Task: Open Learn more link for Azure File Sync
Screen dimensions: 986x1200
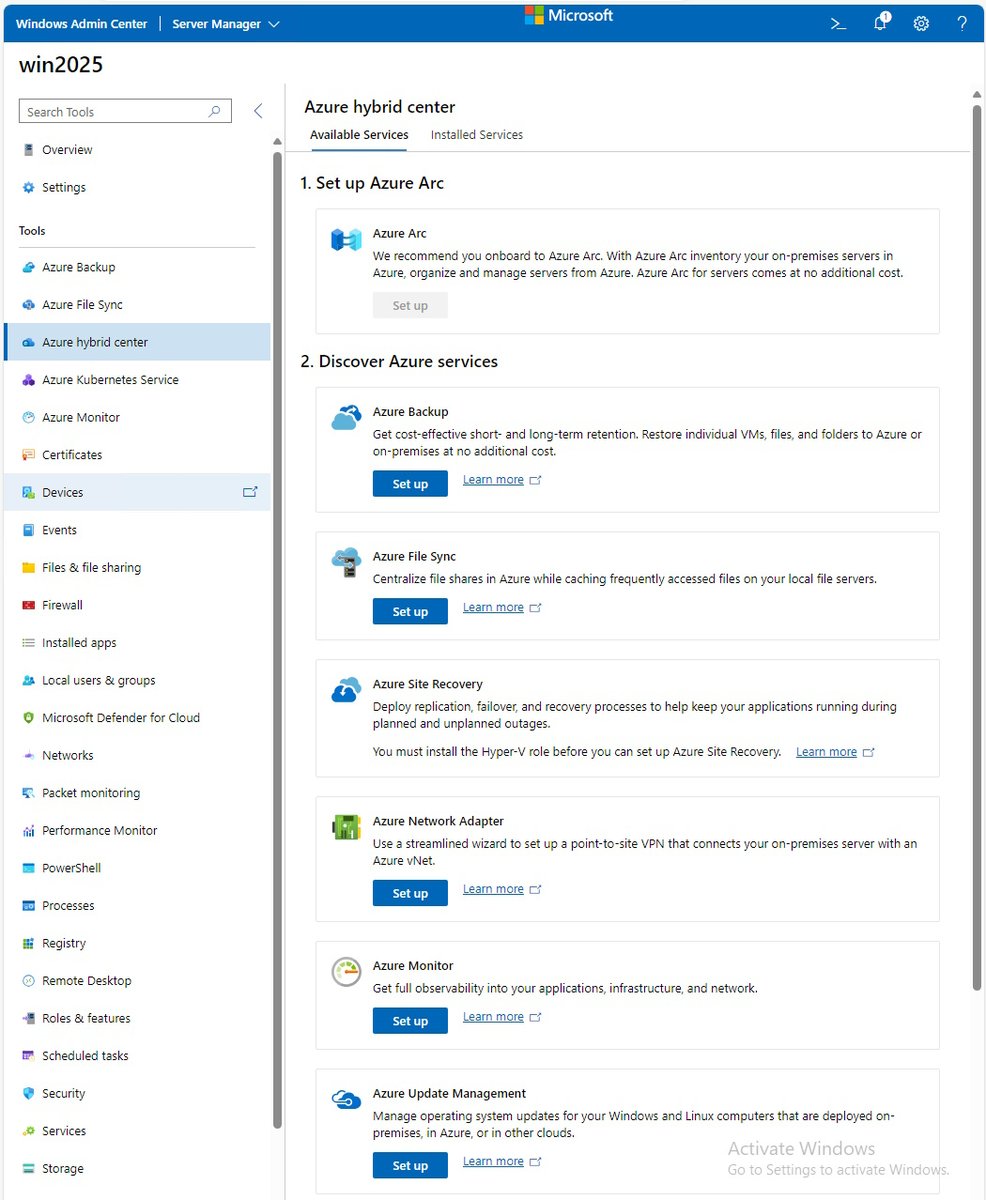Action: click(x=502, y=608)
